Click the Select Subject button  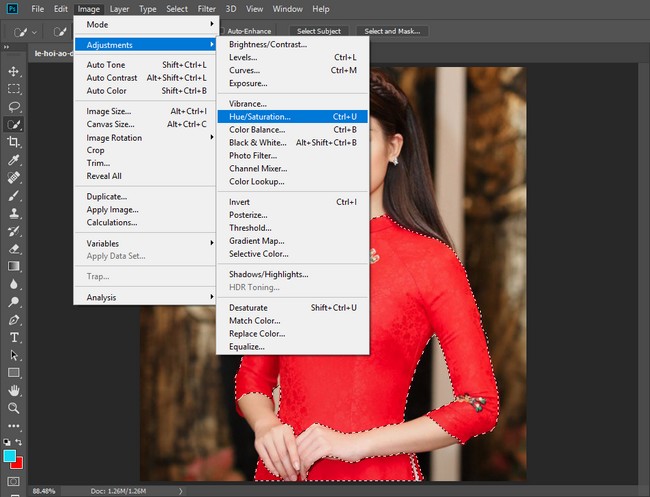[319, 31]
